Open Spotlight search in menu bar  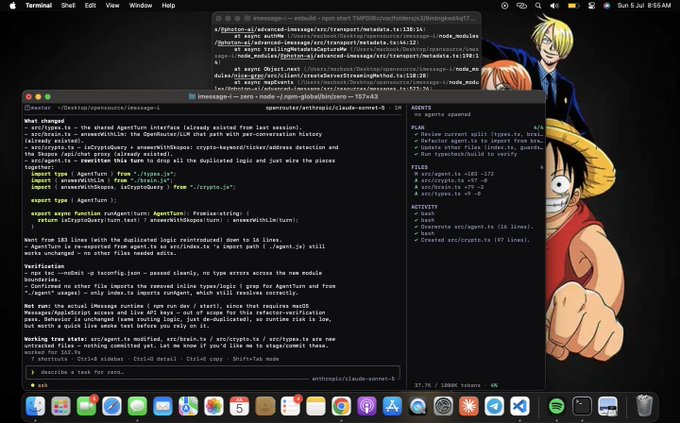click(538, 6)
